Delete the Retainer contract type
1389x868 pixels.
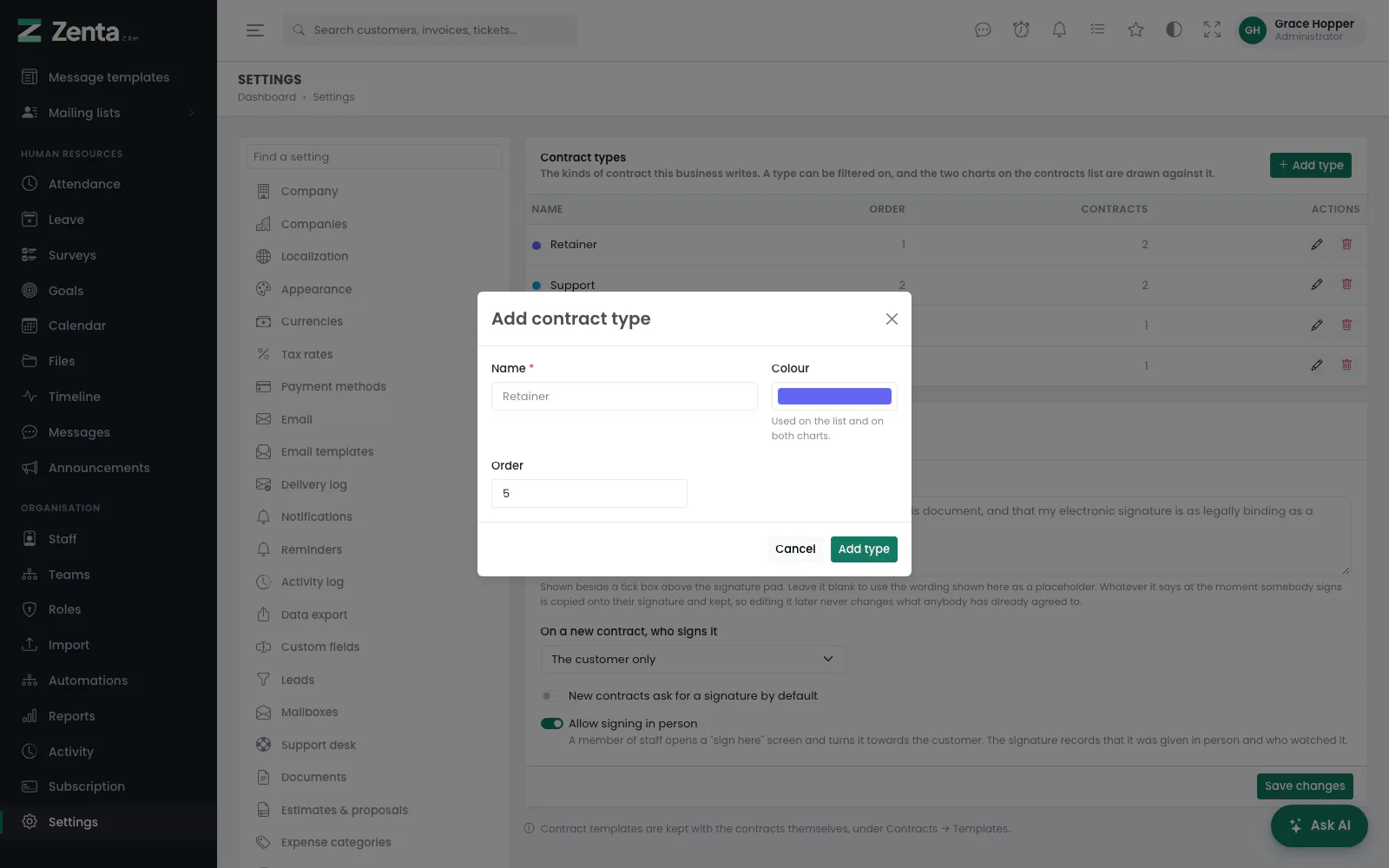pos(1346,245)
